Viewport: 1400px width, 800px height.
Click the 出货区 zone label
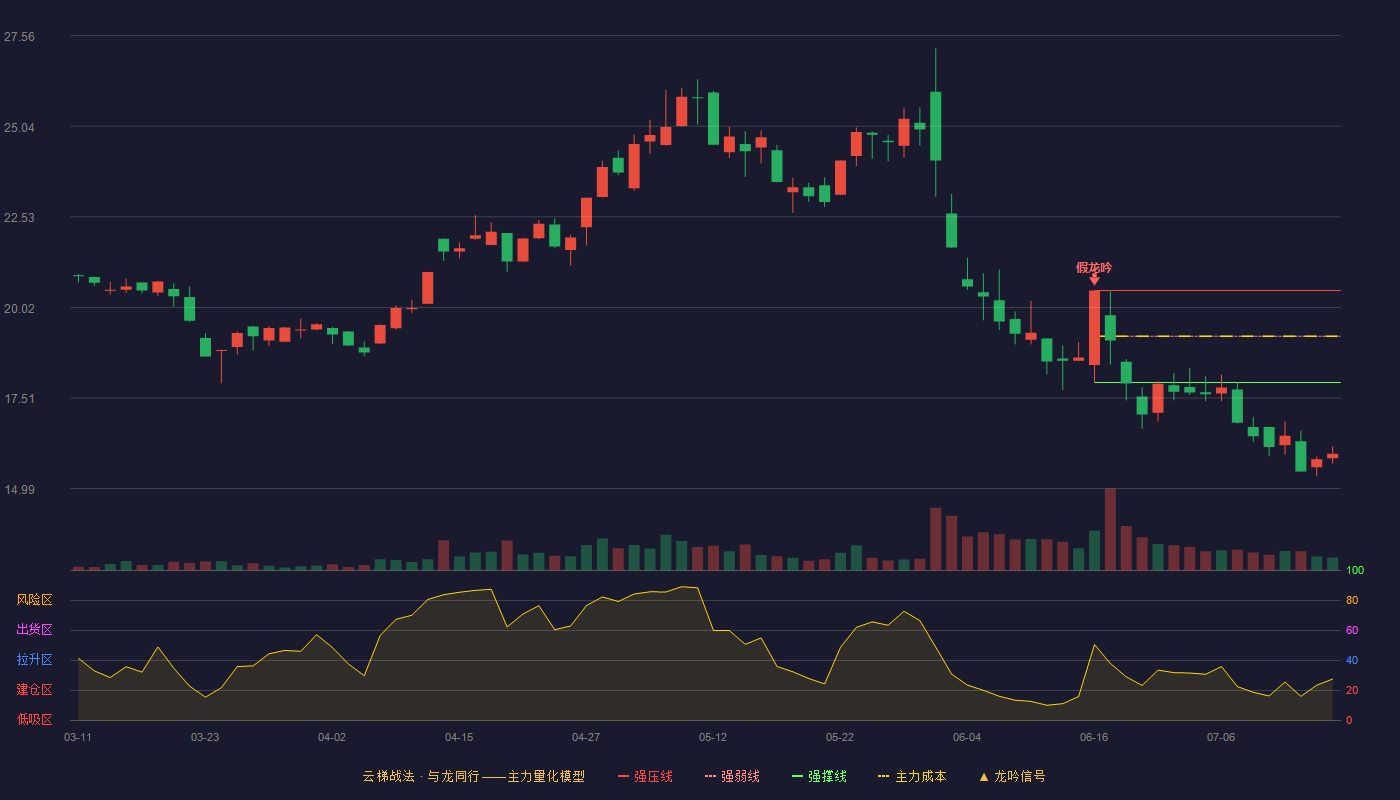tap(34, 630)
